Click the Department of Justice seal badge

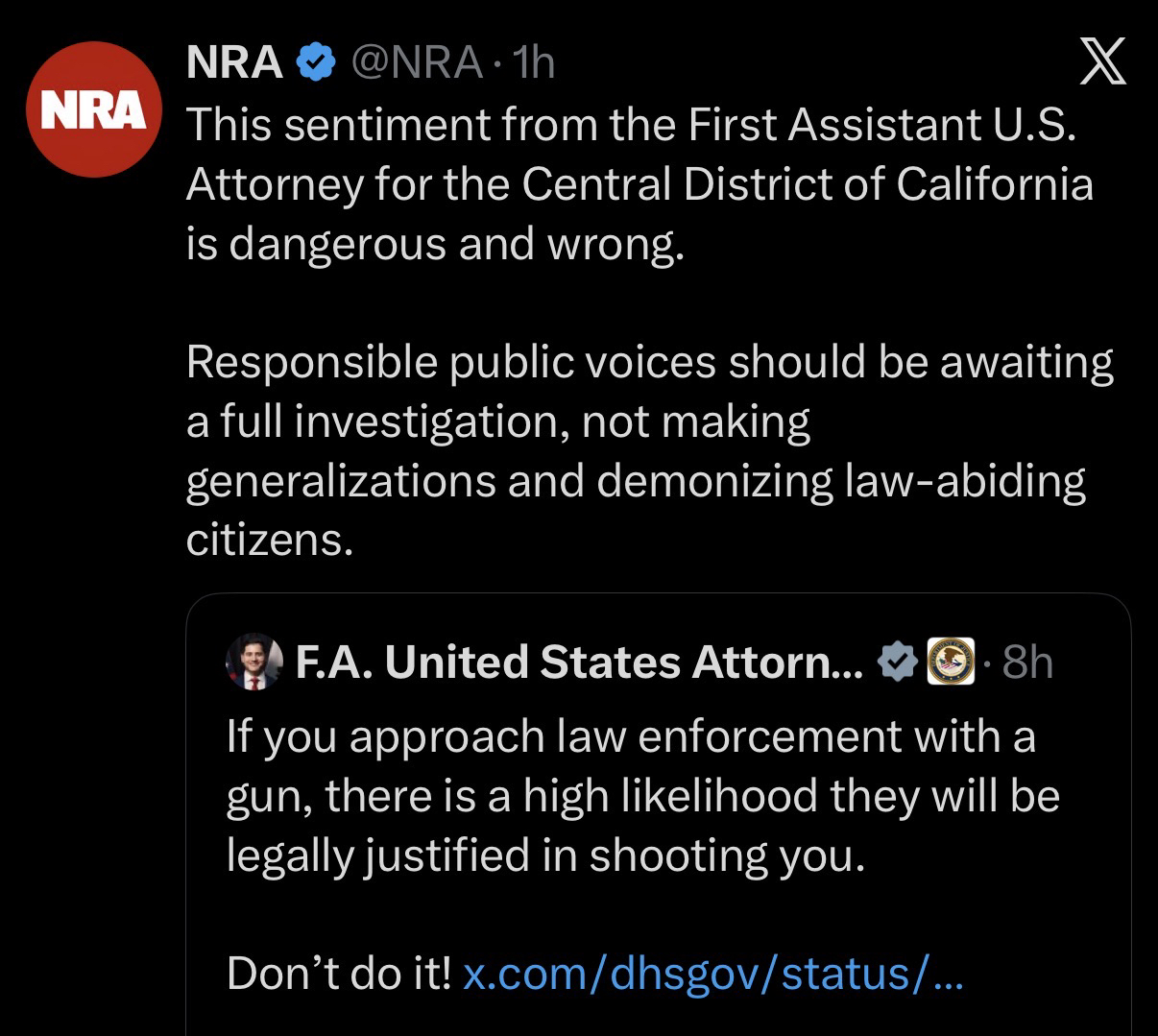click(951, 663)
